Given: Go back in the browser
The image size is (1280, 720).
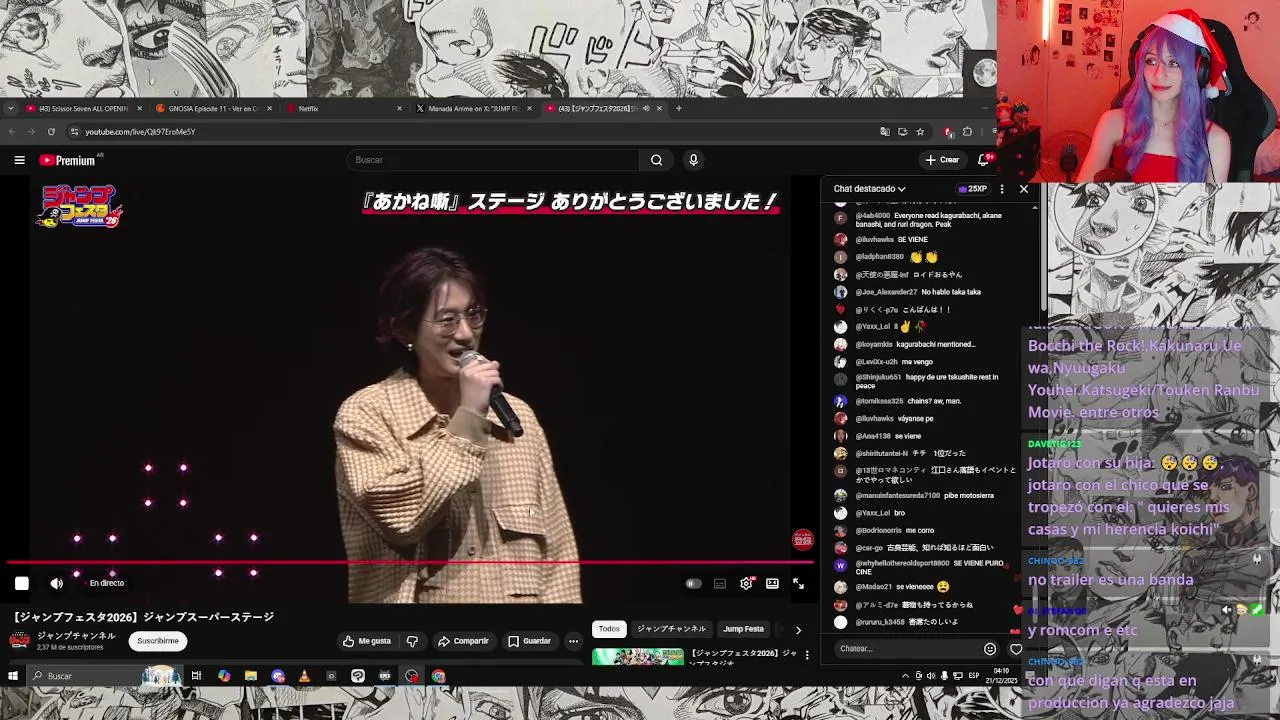Looking at the screenshot, I should [x=11, y=132].
